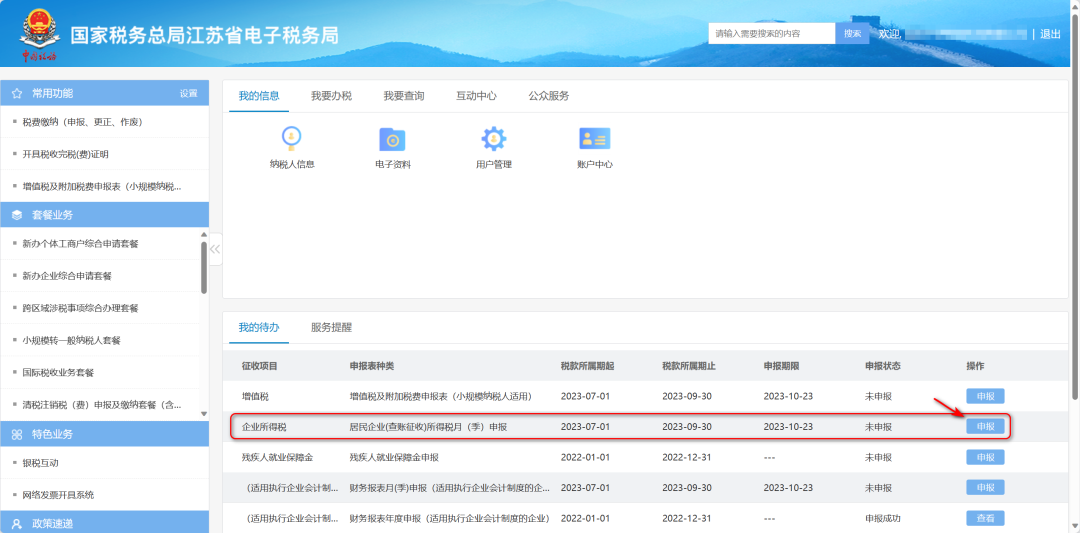Click the 特色业务 grid icon

[x=17, y=434]
